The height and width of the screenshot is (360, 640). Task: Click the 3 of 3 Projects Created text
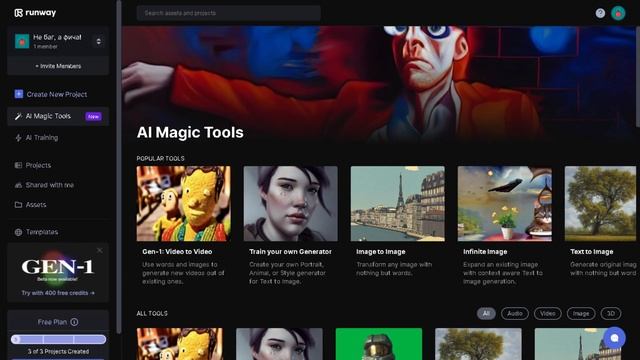coord(58,351)
